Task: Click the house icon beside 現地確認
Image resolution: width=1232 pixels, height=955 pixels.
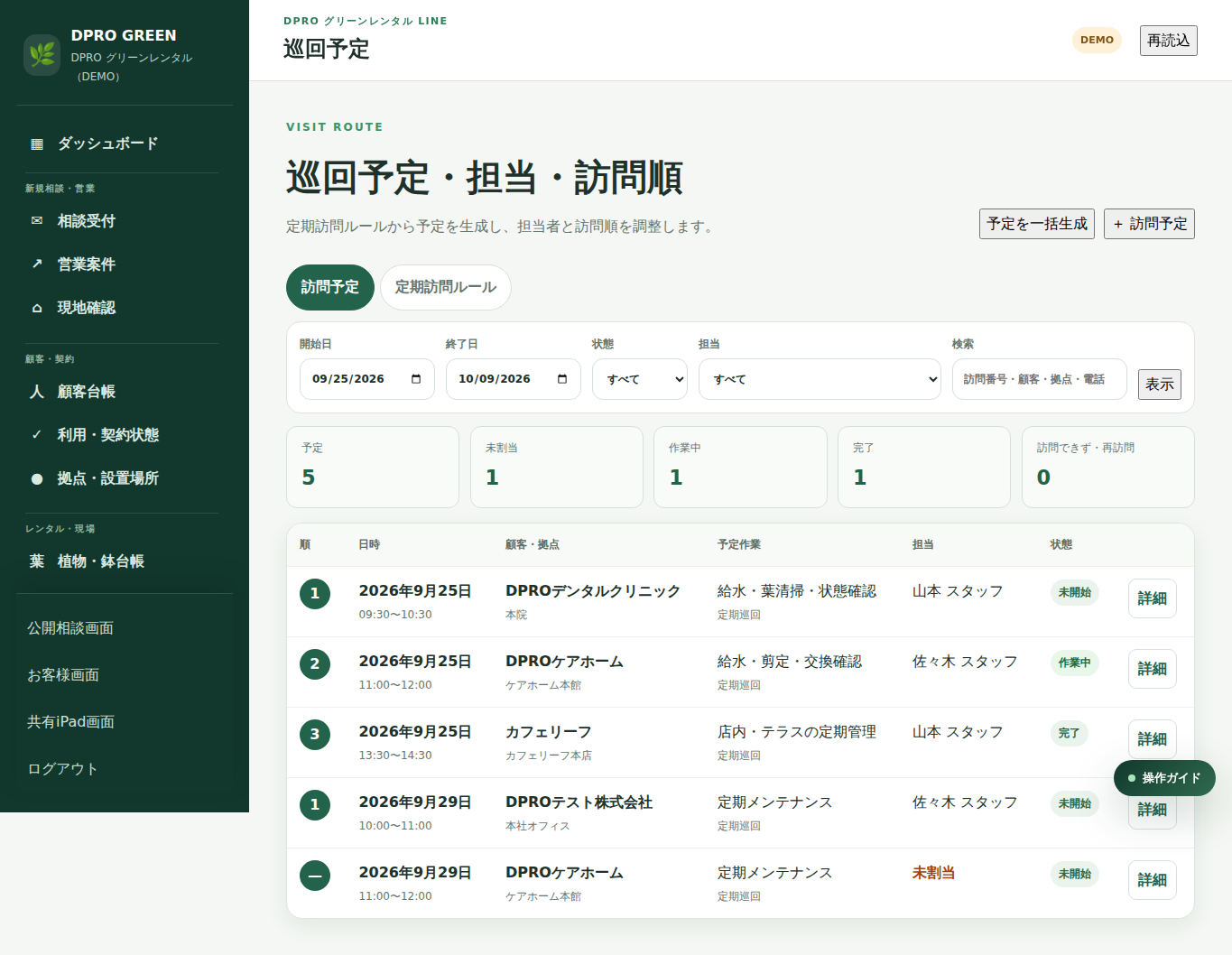Action: pyautogui.click(x=37, y=308)
